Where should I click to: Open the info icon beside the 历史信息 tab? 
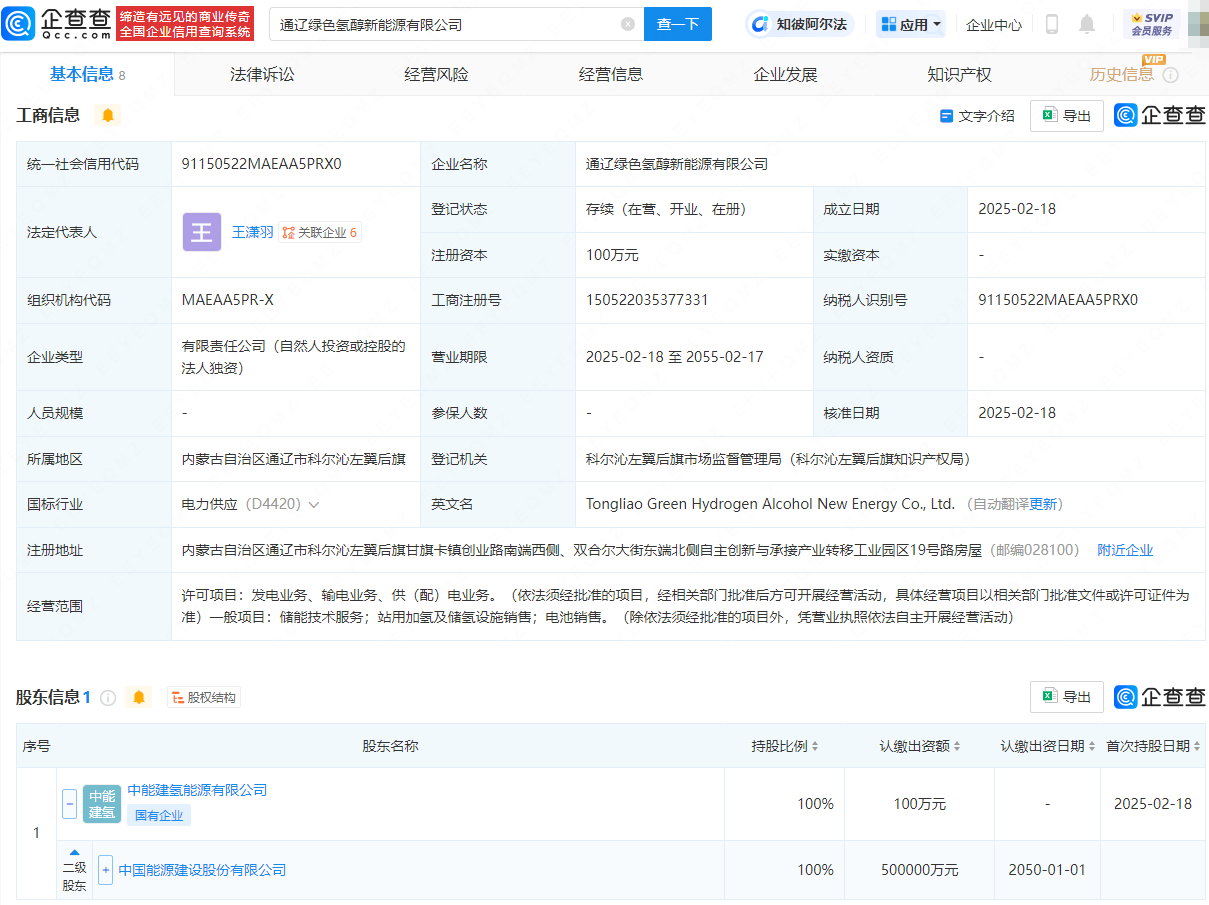pos(1171,75)
